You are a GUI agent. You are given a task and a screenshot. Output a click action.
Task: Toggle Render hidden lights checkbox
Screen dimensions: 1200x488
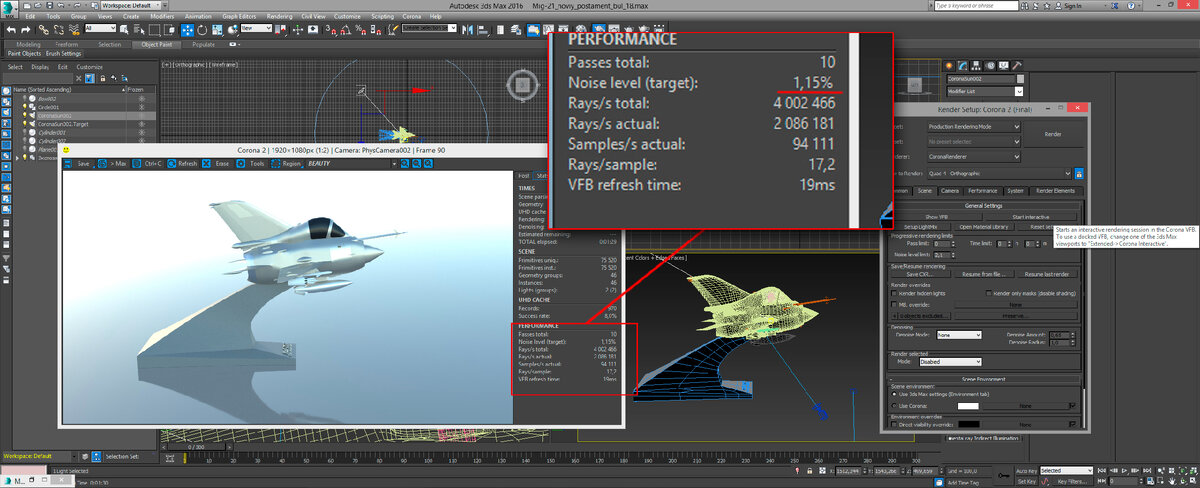(894, 293)
